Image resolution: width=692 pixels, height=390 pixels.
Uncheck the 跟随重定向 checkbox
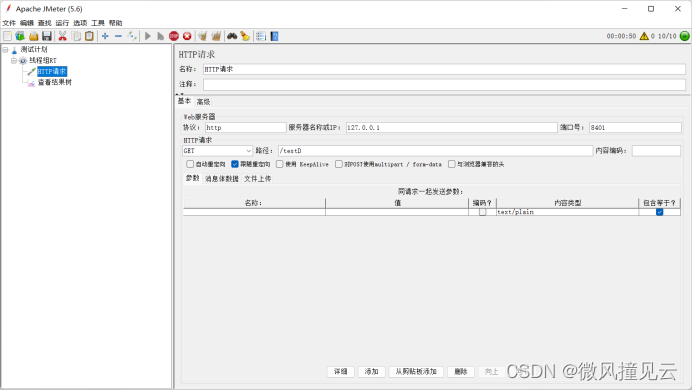click(235, 164)
